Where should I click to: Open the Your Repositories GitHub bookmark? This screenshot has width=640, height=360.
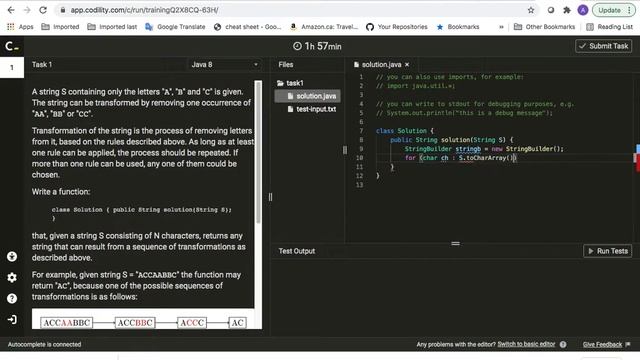click(397, 27)
